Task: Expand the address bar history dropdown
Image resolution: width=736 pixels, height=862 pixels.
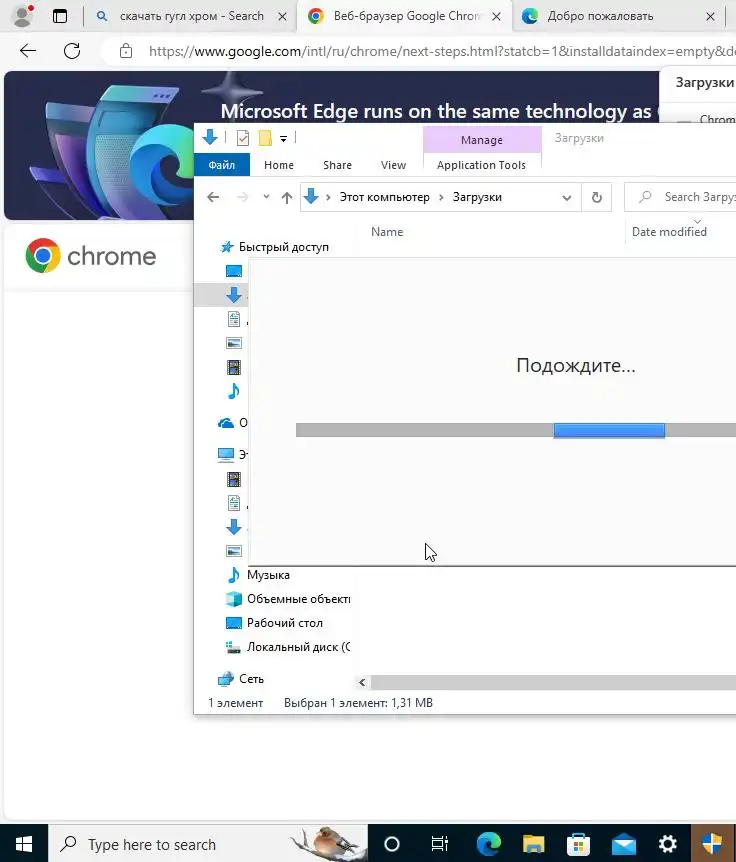Action: (x=567, y=197)
